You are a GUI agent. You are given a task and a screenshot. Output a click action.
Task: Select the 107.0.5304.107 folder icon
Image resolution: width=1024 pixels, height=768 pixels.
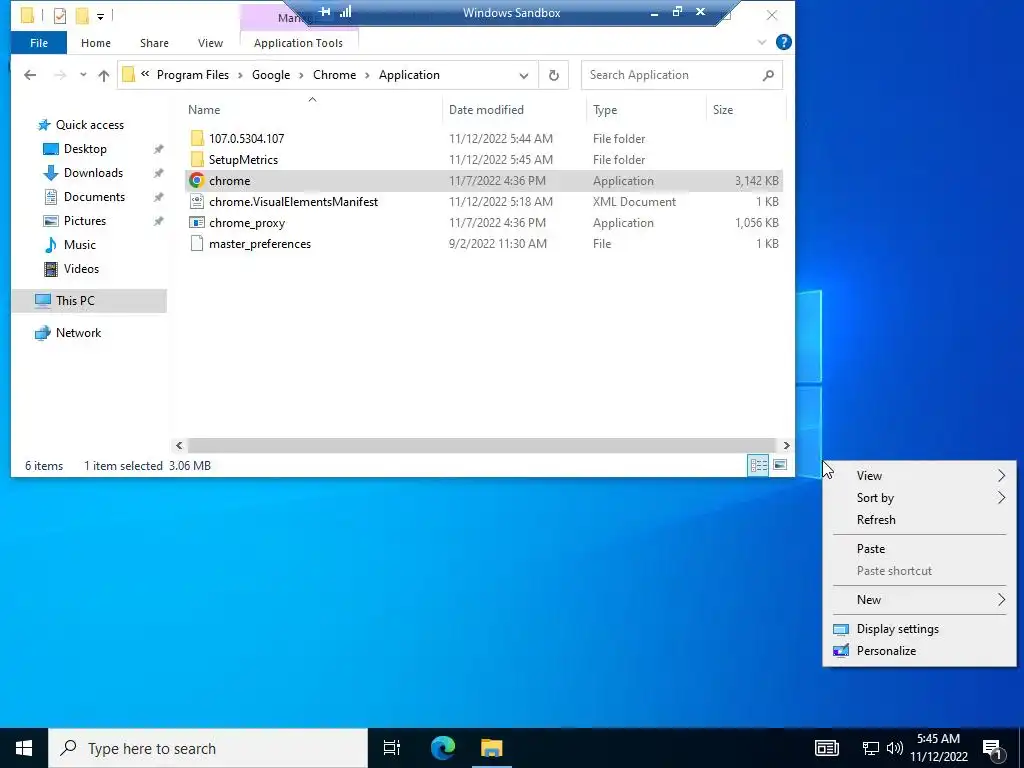[197, 138]
